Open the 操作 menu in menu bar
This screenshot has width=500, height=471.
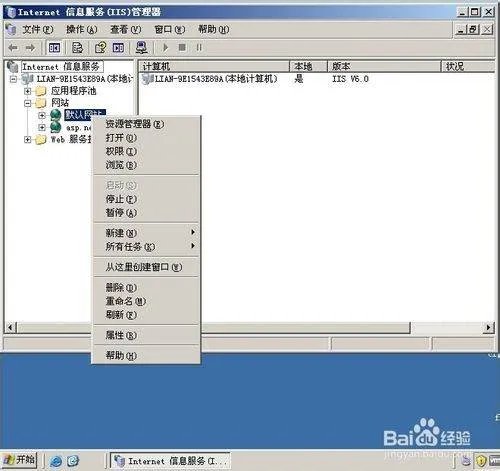coord(82,29)
